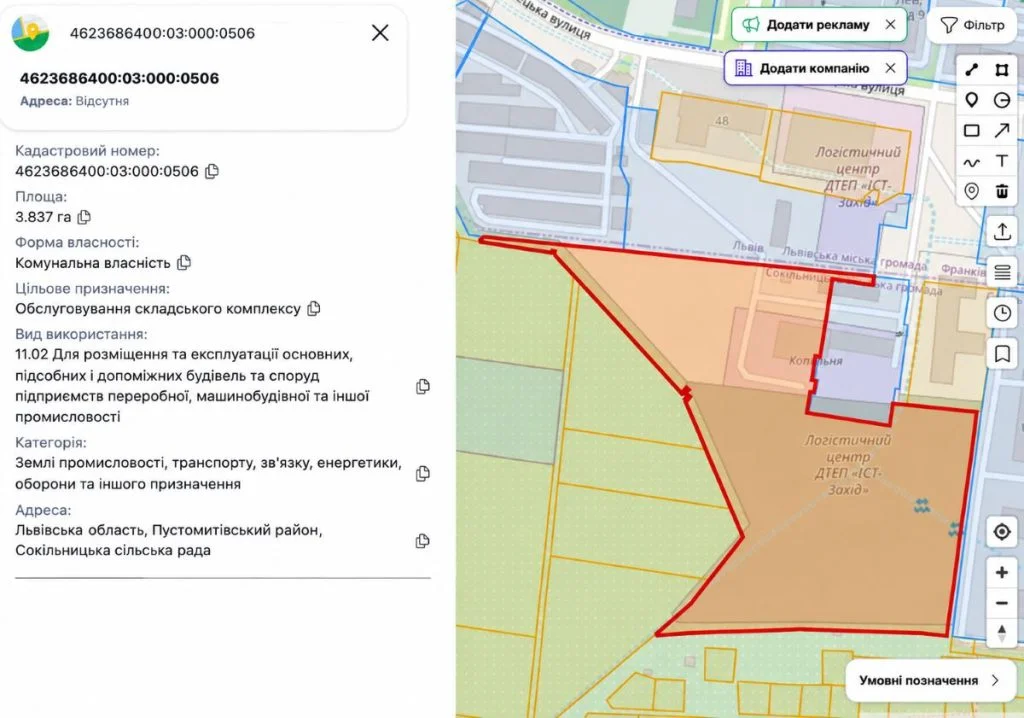This screenshot has height=718, width=1024.
Task: Select the text label tool
Action: pyautogui.click(x=1002, y=161)
